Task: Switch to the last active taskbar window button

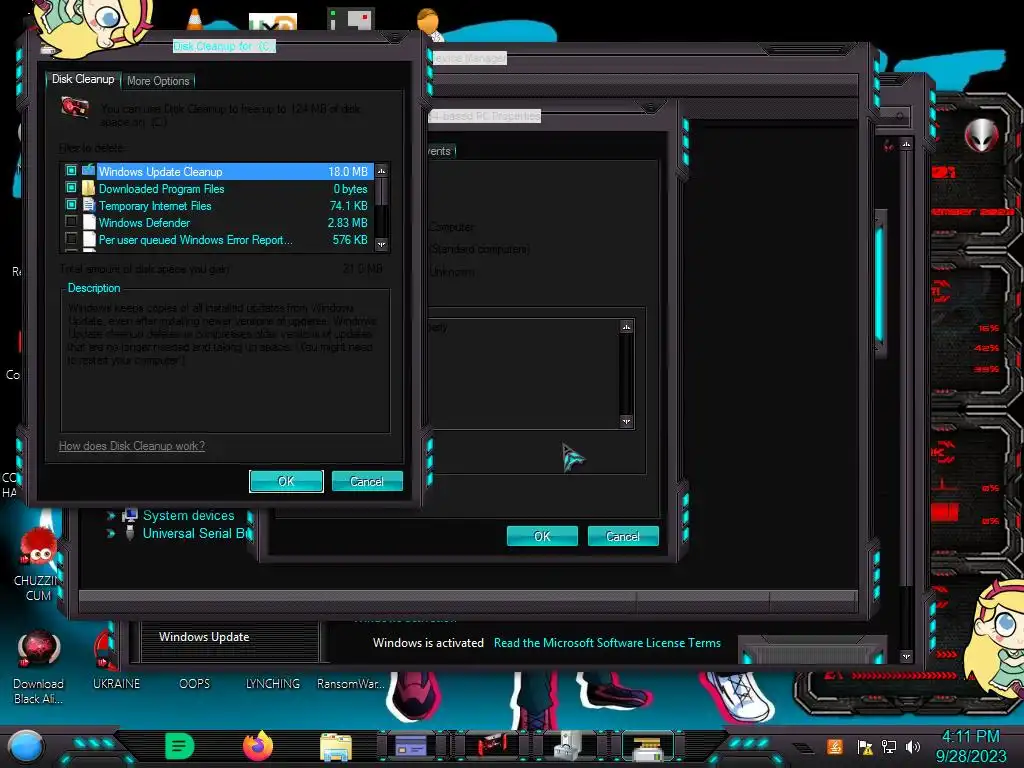Action: [x=648, y=747]
